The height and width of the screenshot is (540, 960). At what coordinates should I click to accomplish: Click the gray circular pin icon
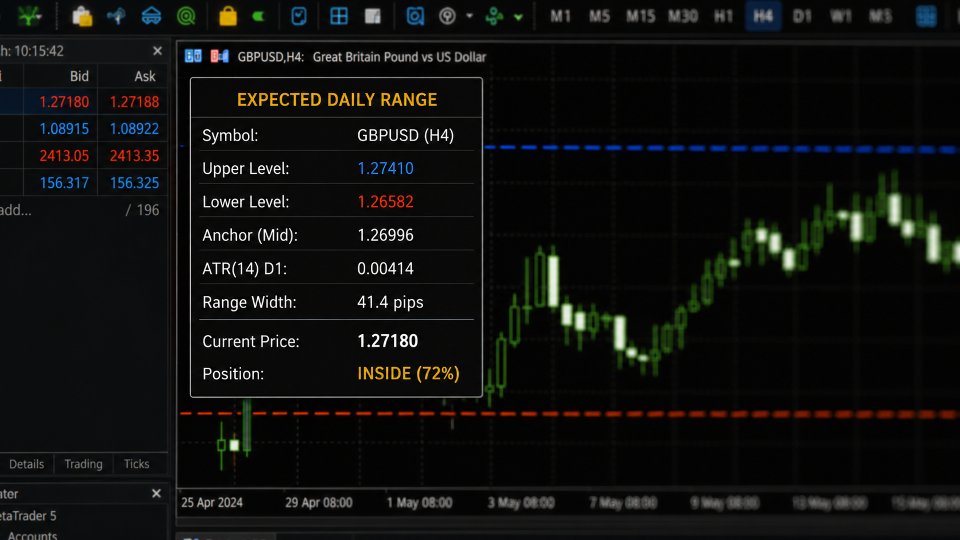pyautogui.click(x=448, y=16)
